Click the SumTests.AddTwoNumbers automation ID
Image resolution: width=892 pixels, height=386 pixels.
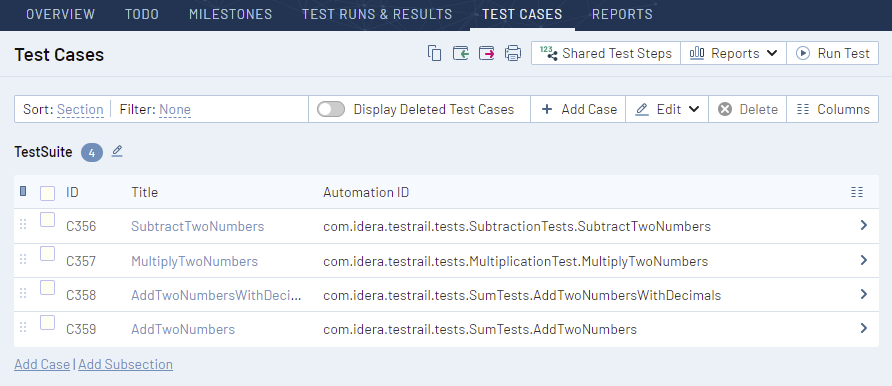[480, 329]
